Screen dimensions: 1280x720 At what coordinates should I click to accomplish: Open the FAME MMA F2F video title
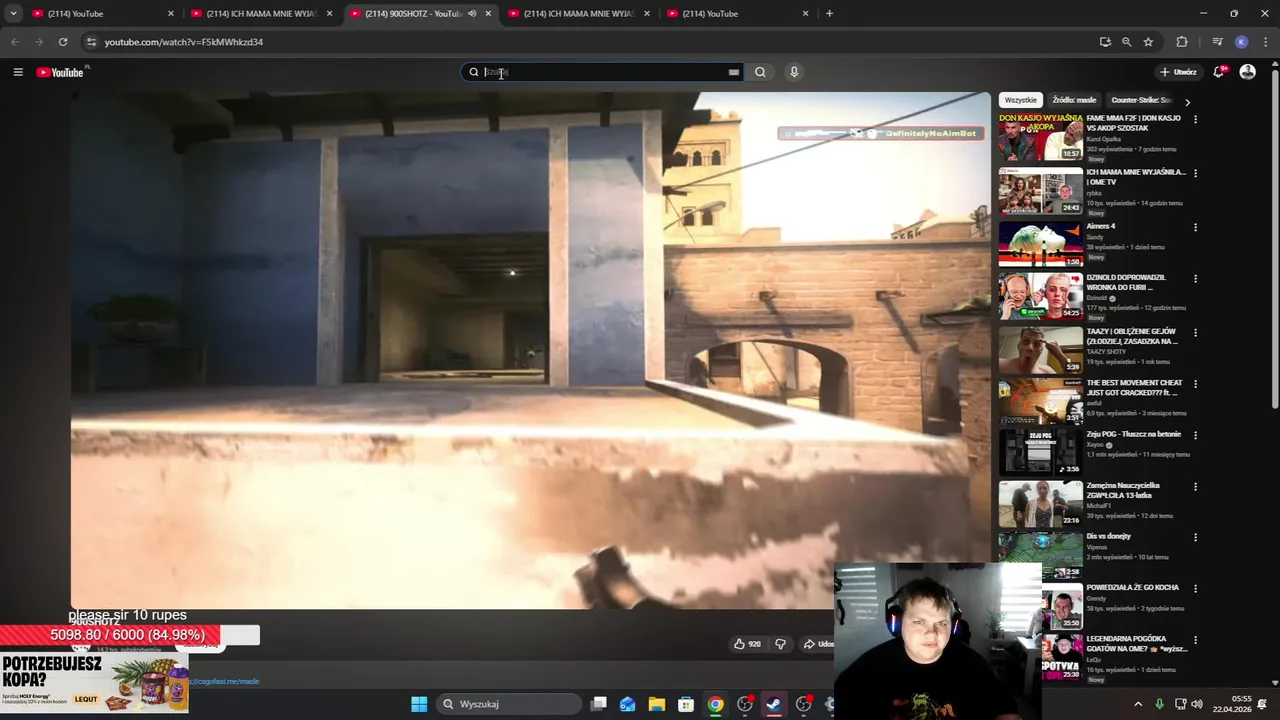pyautogui.click(x=1134, y=123)
